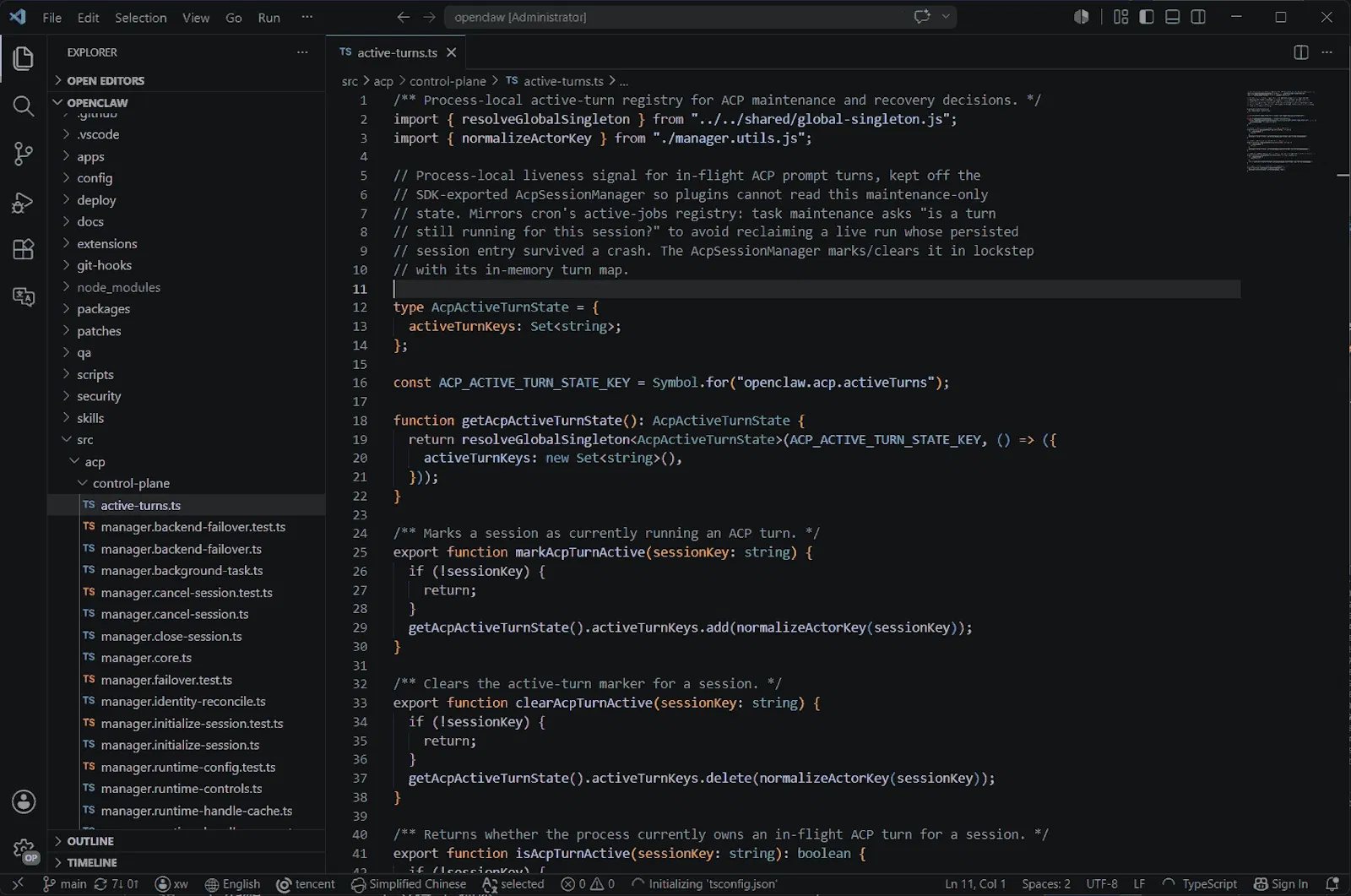This screenshot has width=1351, height=896.
Task: Open the Go menu
Action: click(234, 17)
